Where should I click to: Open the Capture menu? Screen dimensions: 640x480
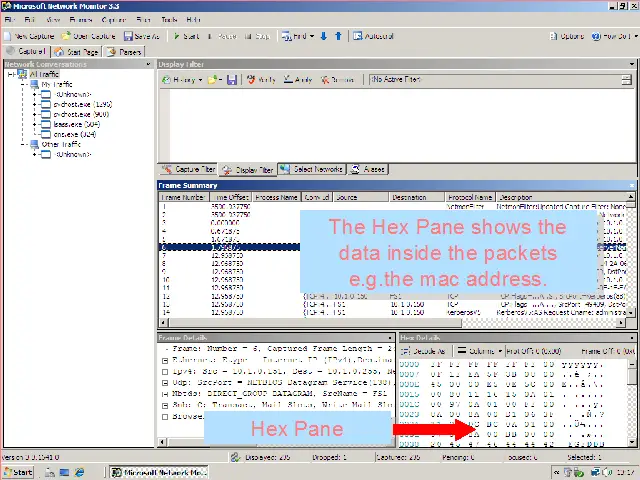coord(113,20)
